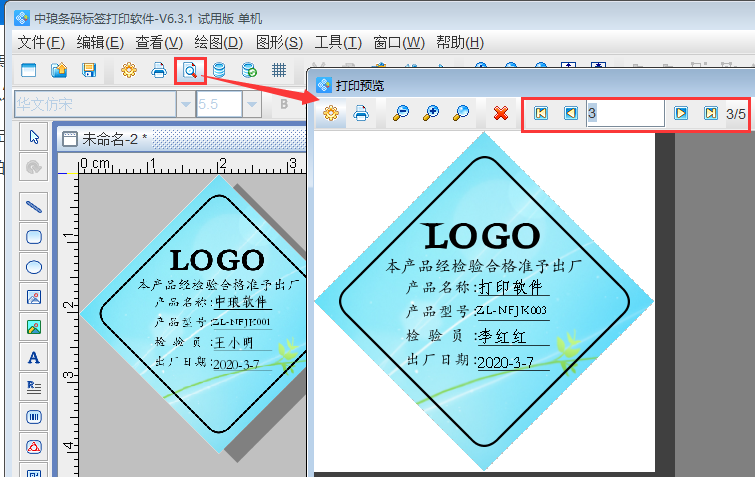Screen dimensions: 755x477
Task: Go to next page in print preview
Action: coord(681,114)
